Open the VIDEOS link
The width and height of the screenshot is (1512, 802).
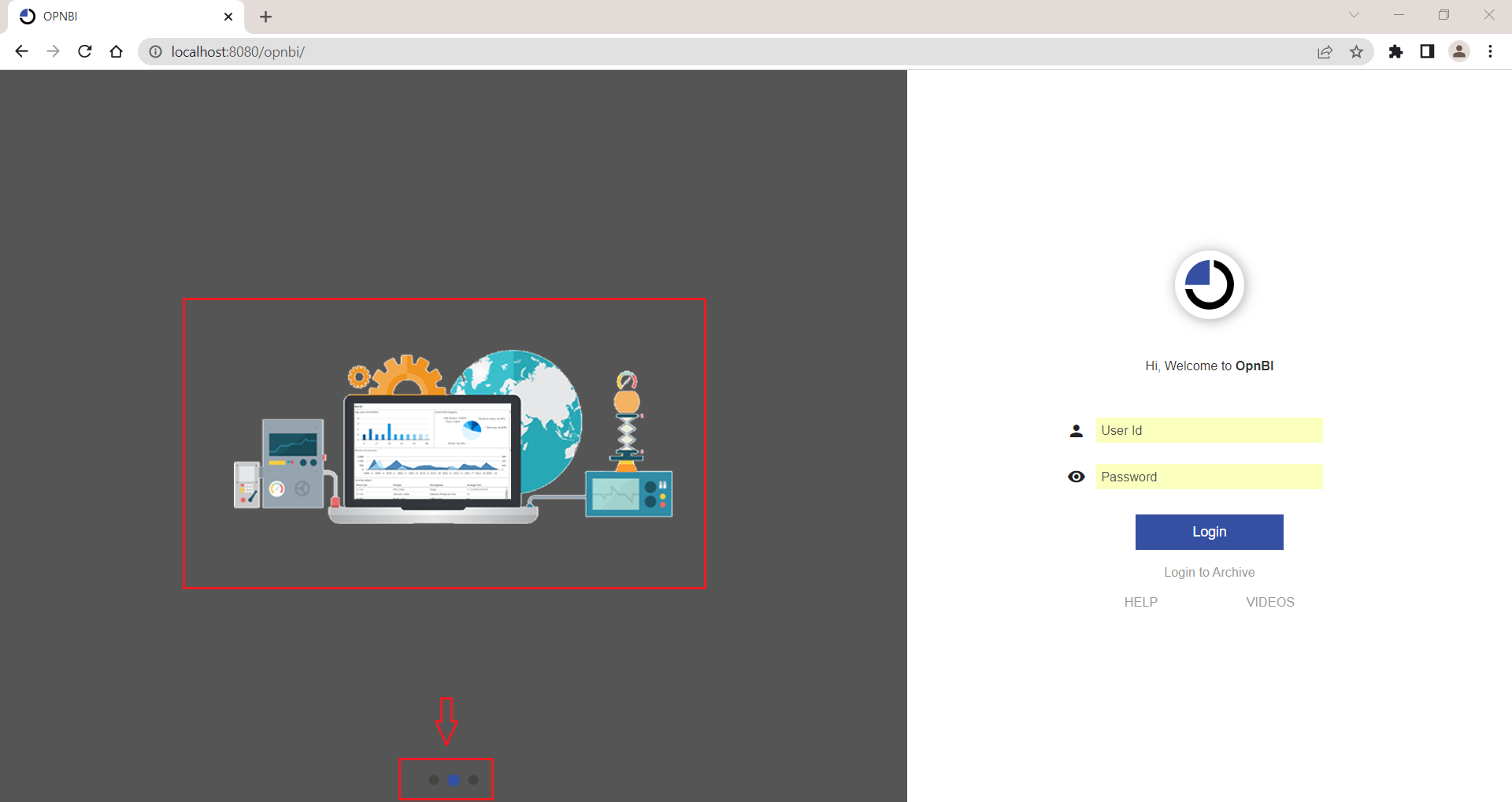[1269, 602]
